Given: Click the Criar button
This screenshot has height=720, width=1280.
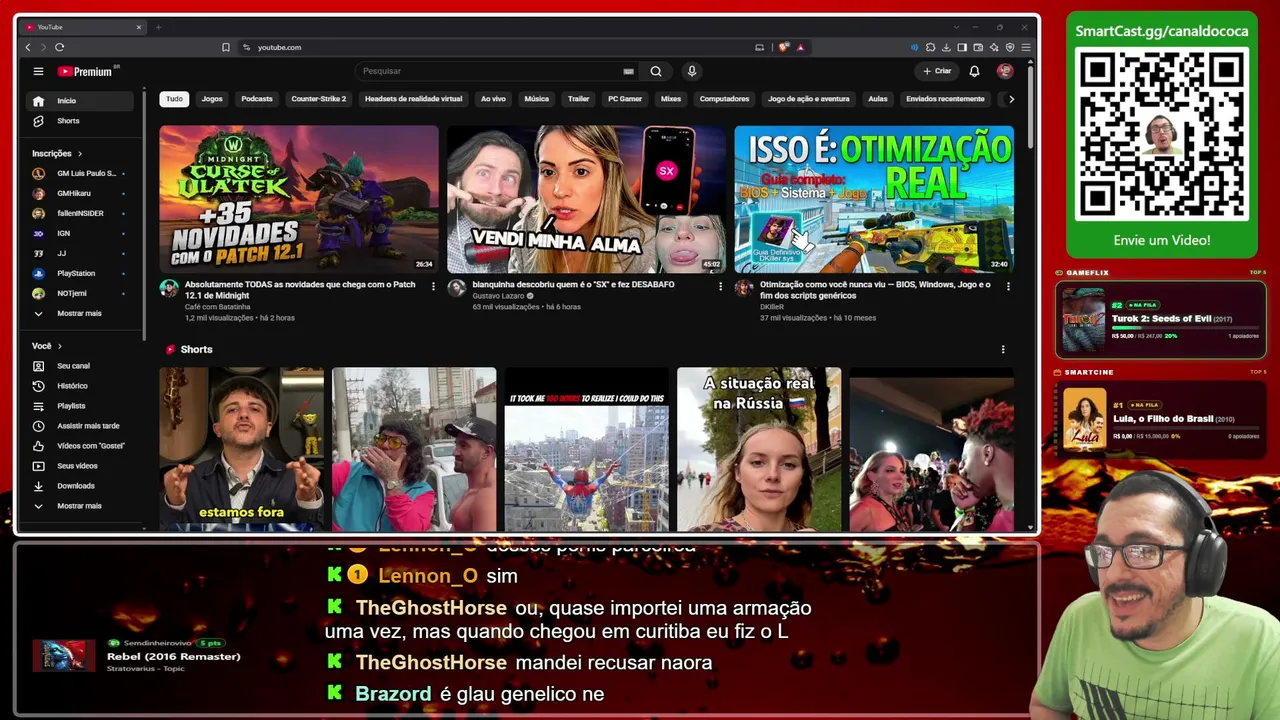Looking at the screenshot, I should [x=937, y=71].
